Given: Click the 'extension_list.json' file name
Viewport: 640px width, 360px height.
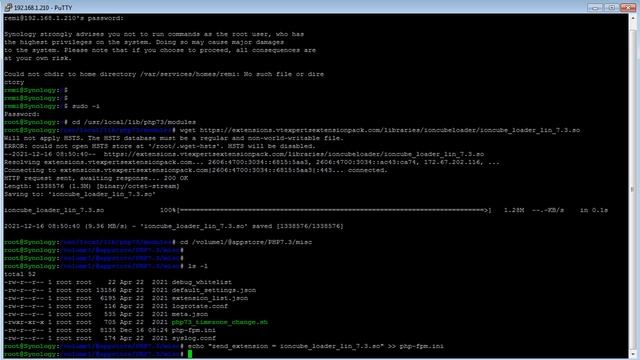Looking at the screenshot, I should coord(210,298).
